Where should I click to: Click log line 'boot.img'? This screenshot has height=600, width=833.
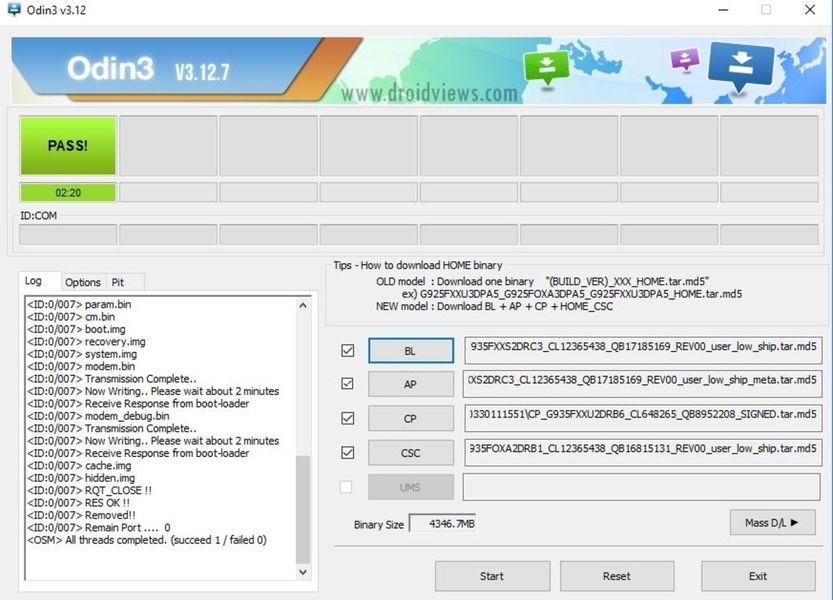point(76,329)
